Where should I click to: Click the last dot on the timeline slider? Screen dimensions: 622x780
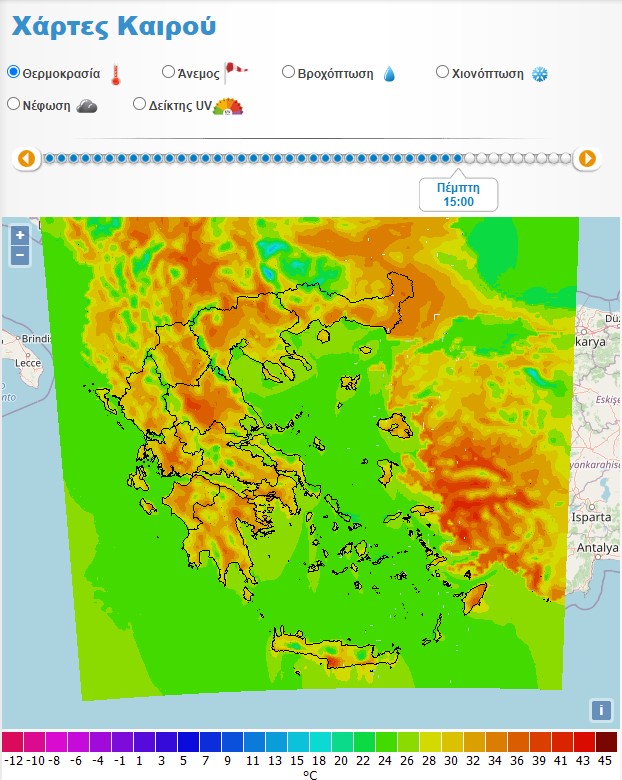[565, 158]
